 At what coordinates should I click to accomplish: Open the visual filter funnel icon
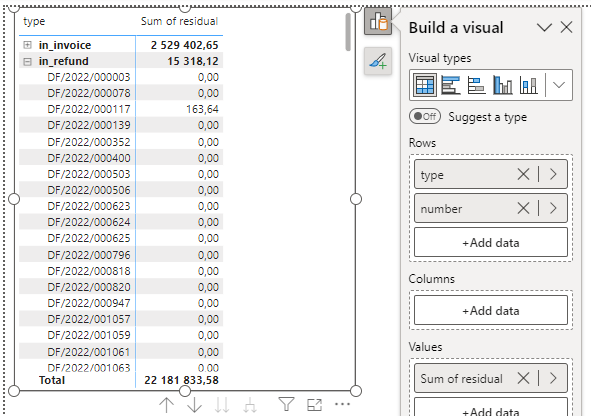(x=286, y=404)
